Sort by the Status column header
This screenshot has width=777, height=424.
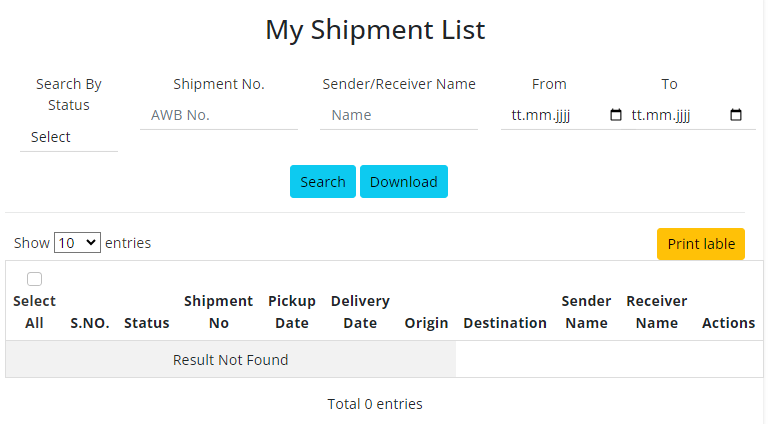147,323
